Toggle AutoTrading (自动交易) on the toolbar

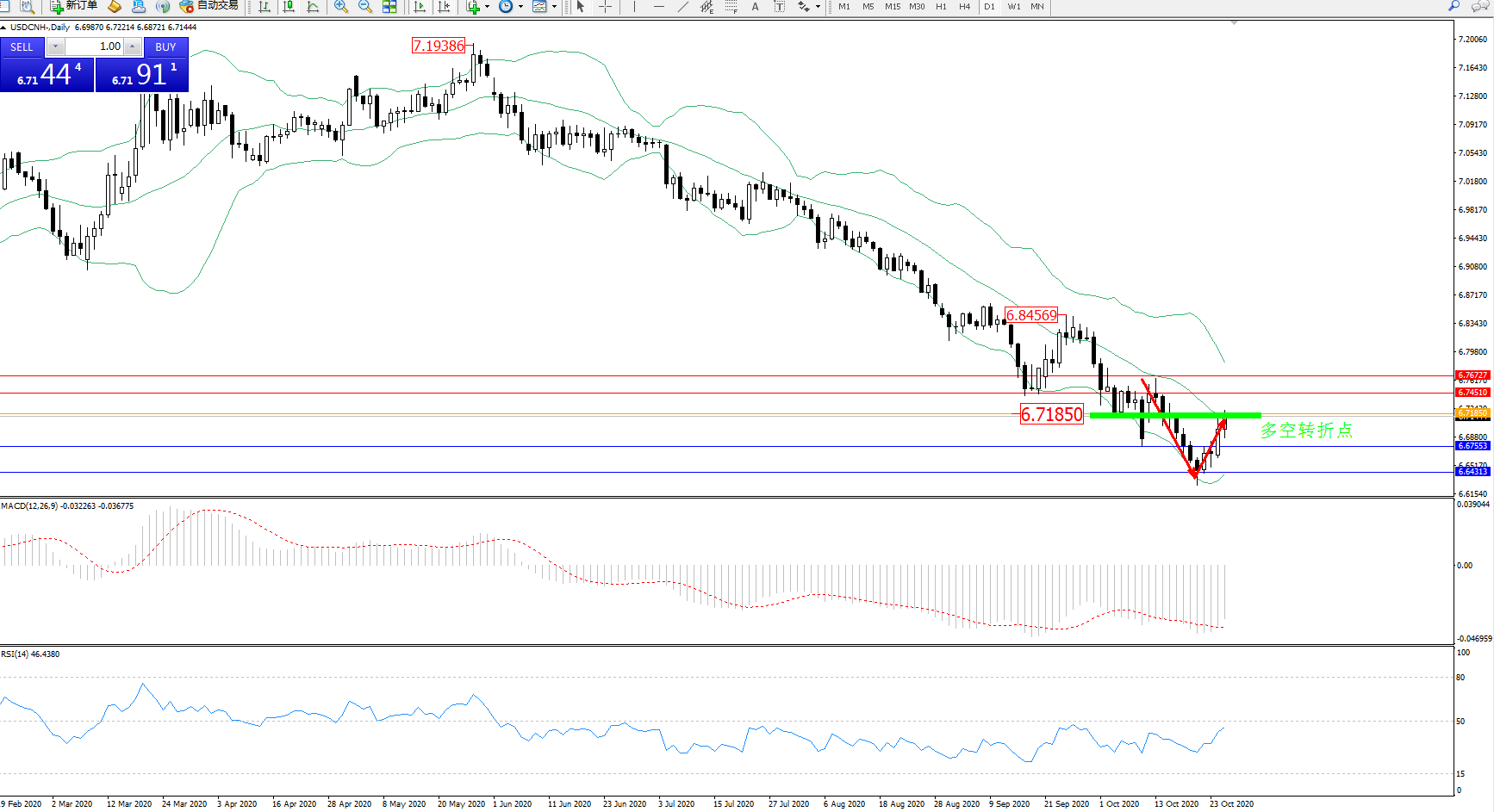[209, 6]
